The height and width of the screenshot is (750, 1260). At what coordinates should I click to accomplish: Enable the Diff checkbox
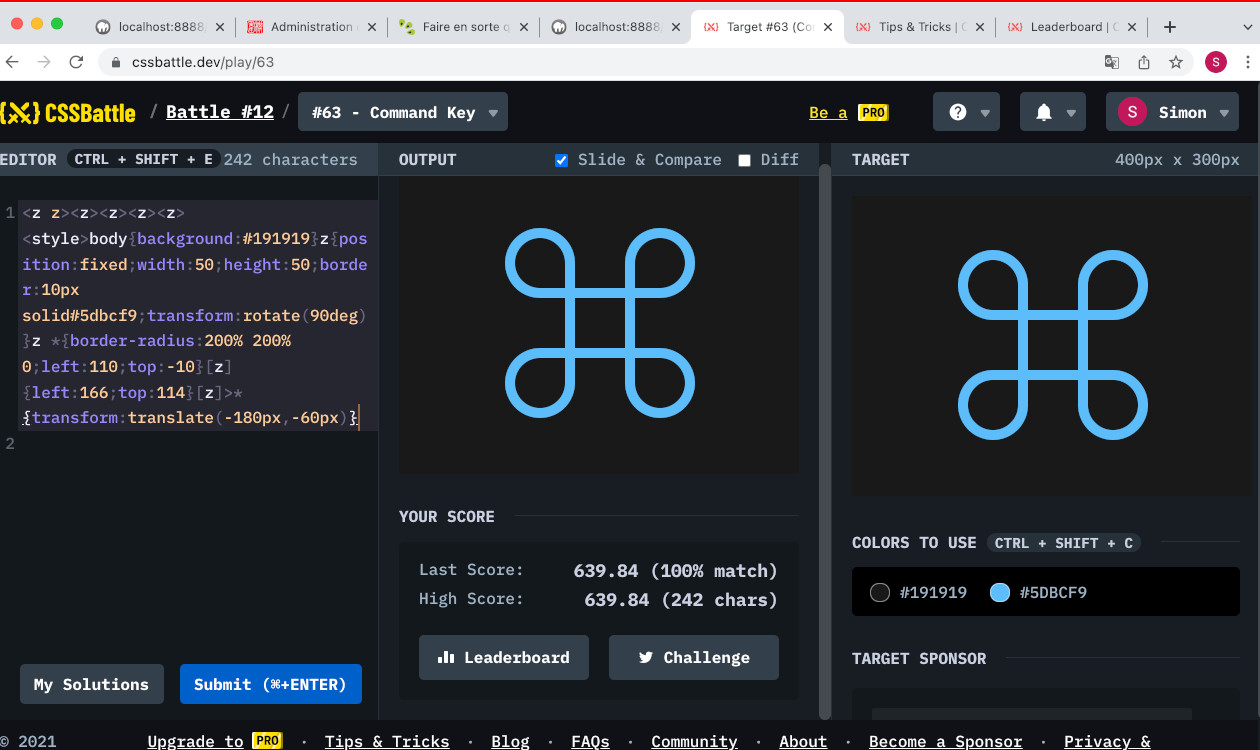pyautogui.click(x=744, y=160)
